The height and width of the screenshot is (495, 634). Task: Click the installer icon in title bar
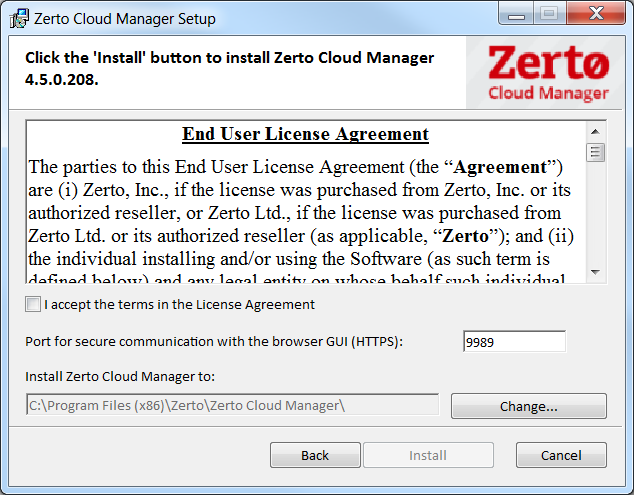point(19,19)
